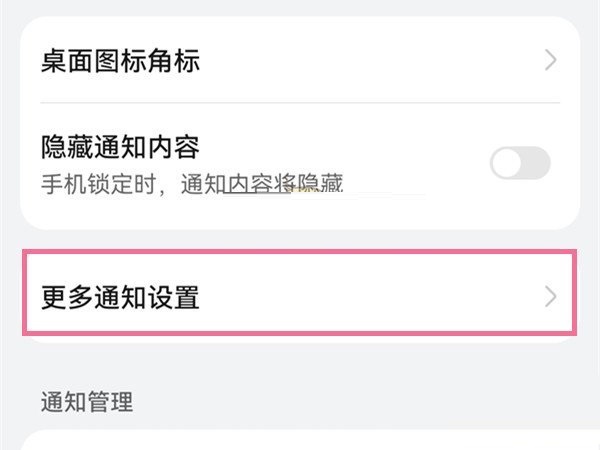Click the 更多通知设置 label text

point(121,297)
